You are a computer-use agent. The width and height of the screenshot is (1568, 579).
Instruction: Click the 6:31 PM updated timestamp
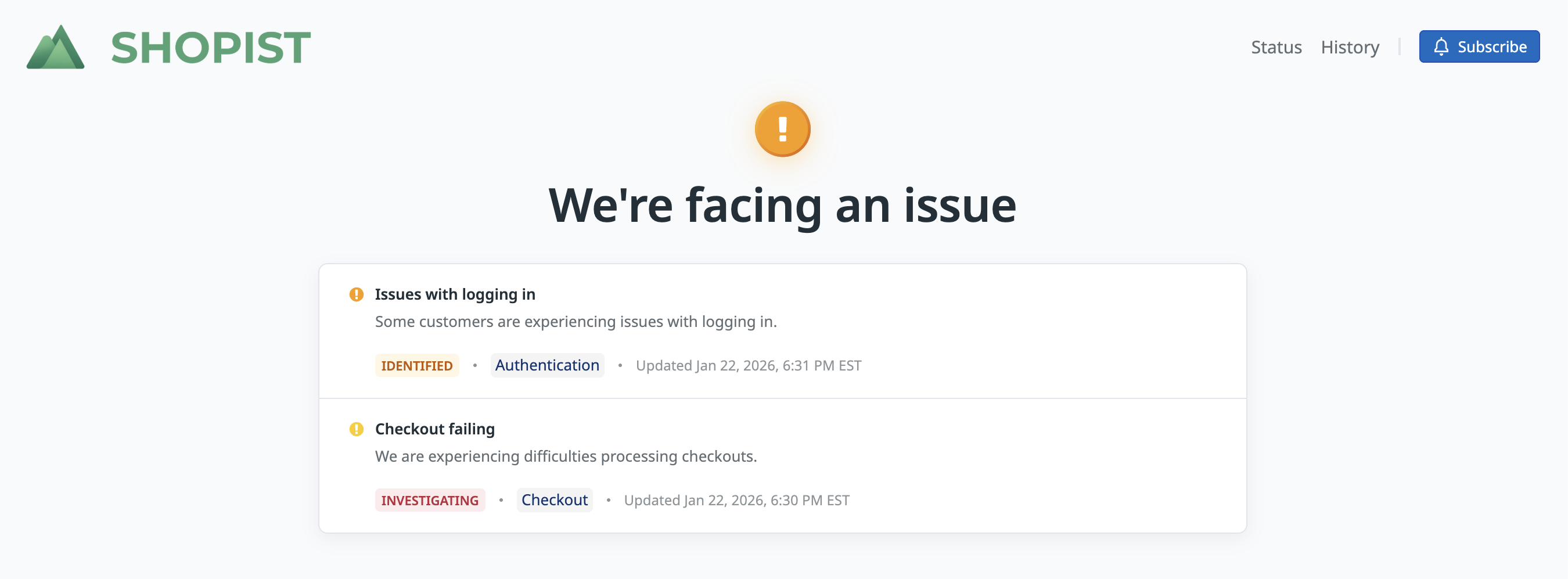click(748, 366)
